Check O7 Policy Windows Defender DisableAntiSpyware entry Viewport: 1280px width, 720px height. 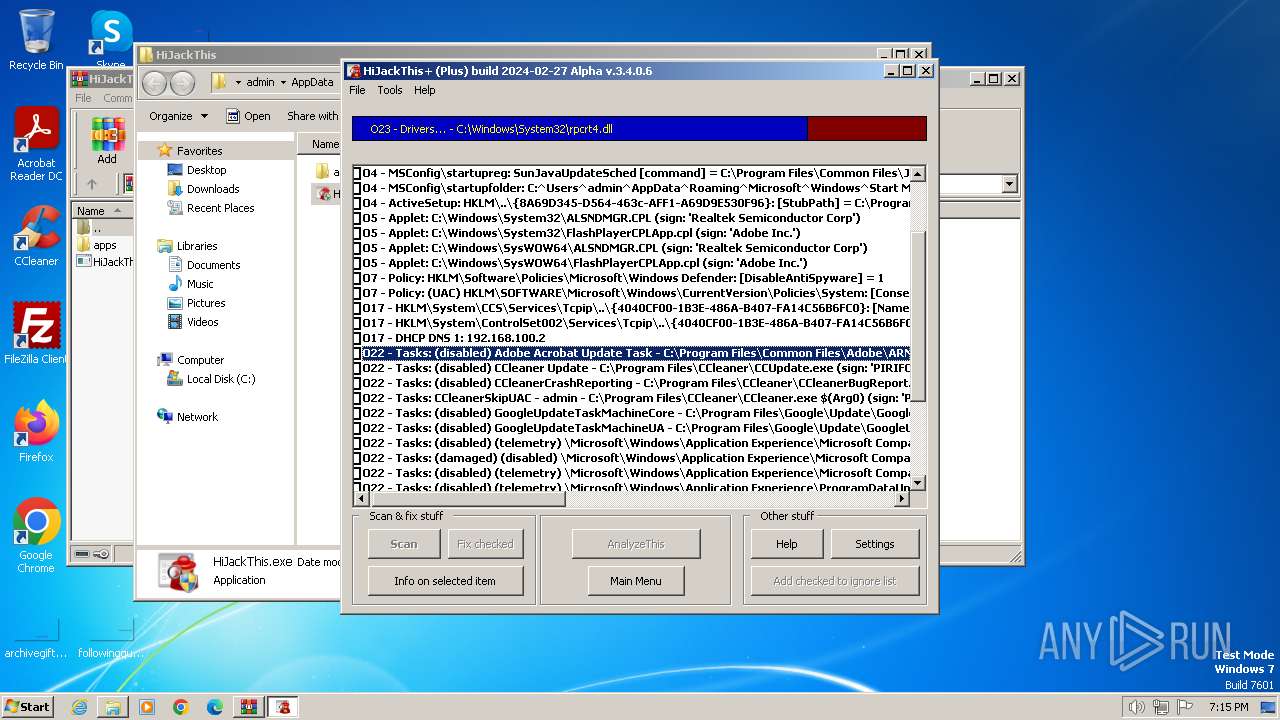358,278
